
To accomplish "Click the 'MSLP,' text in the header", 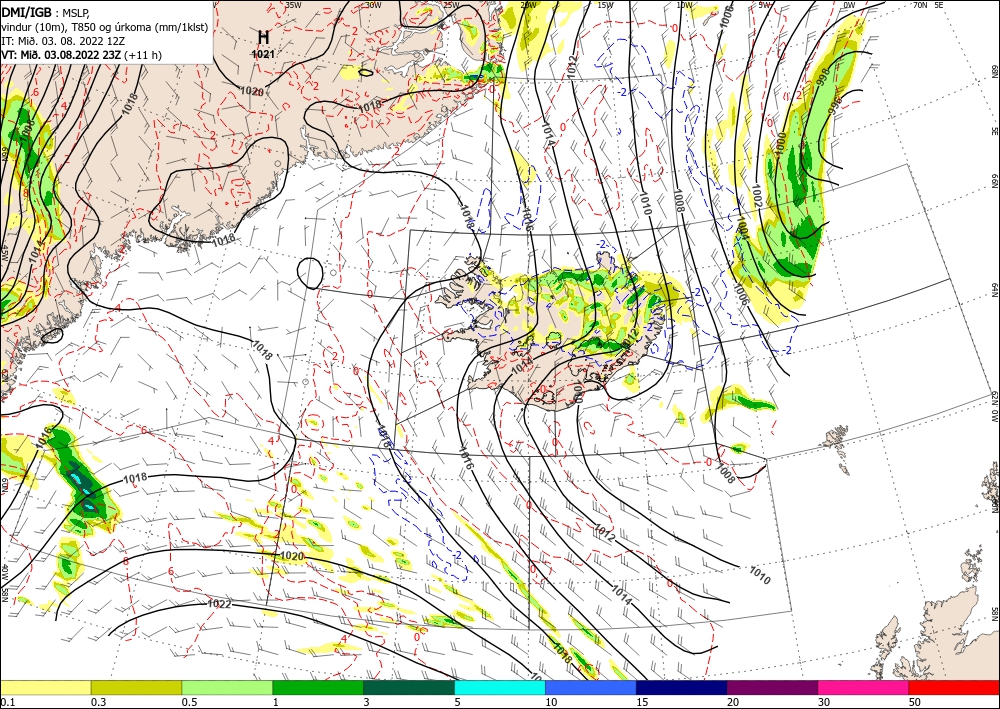I will [x=77, y=12].
